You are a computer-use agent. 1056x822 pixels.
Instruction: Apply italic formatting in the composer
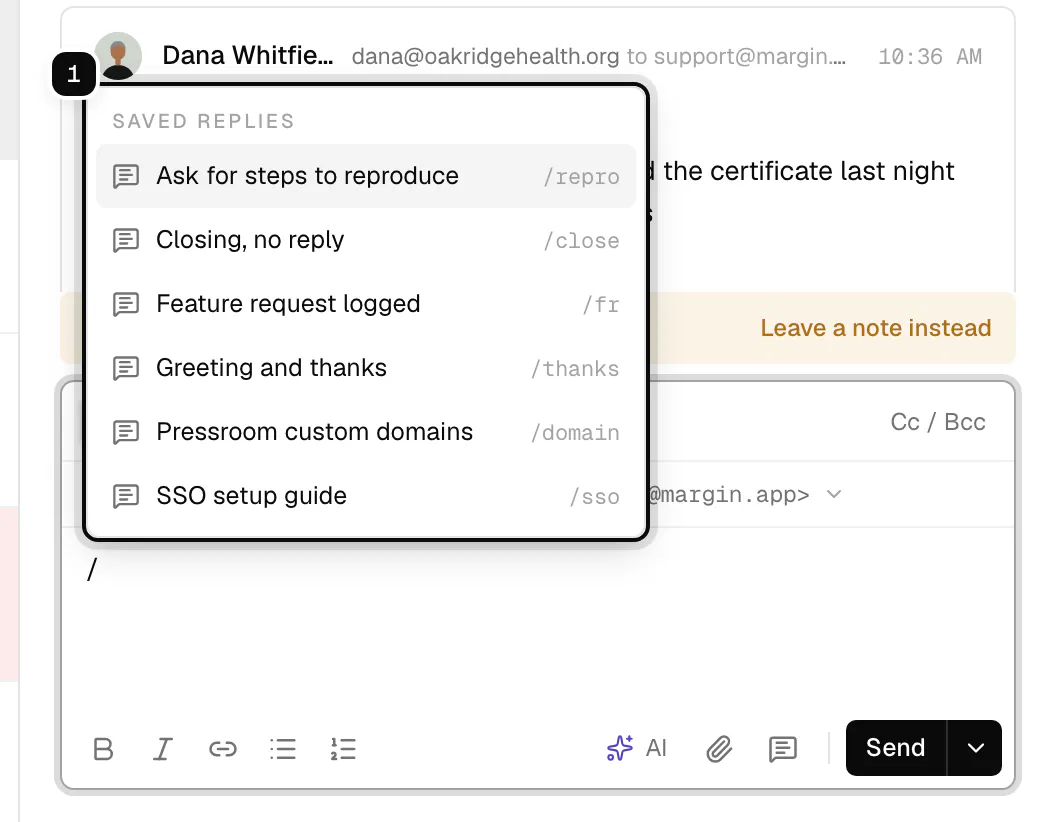coord(162,749)
